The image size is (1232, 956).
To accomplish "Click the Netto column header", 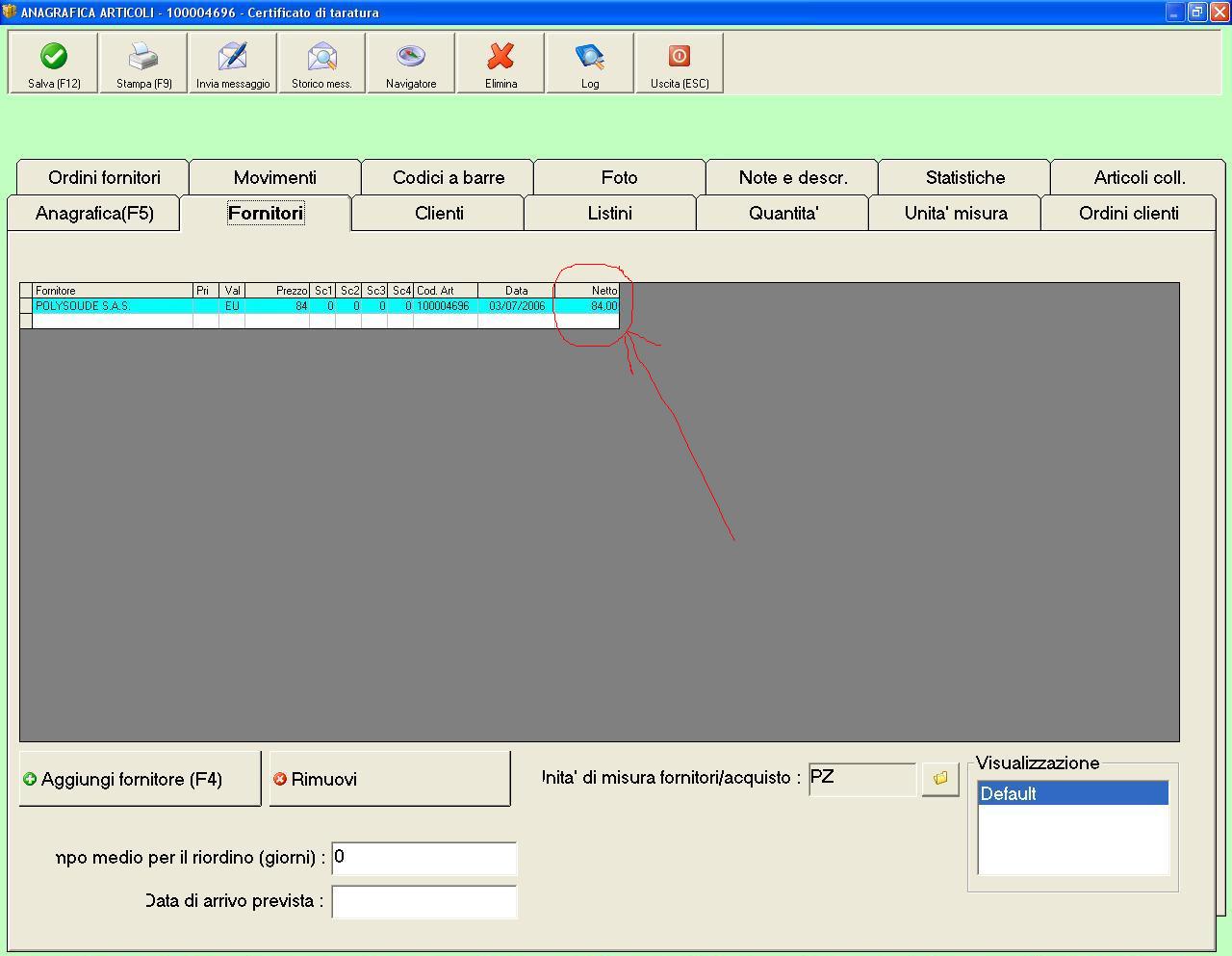I will click(x=587, y=291).
